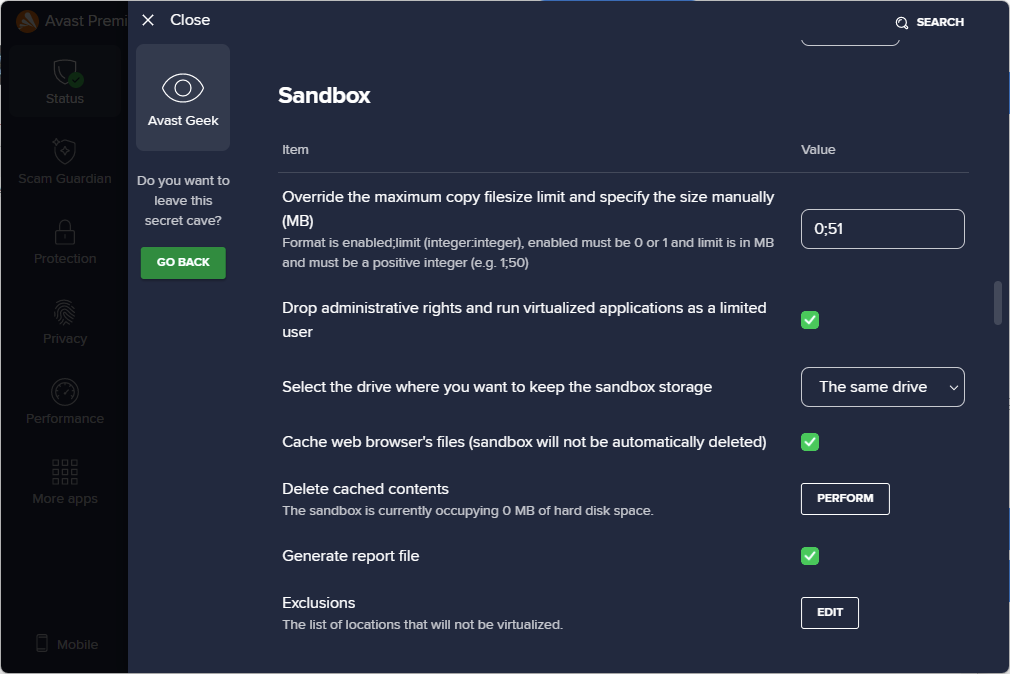
Task: Click EDIT button for Exclusions
Action: (x=830, y=613)
